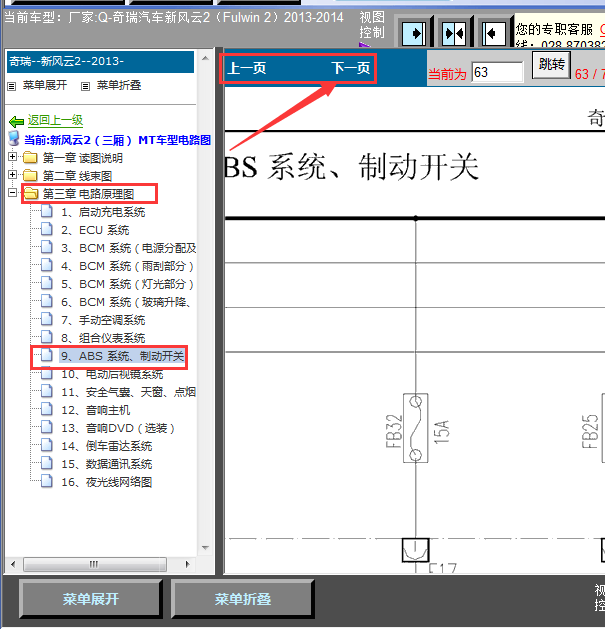This screenshot has height=629, width=605.
Task: Click page icon beside 16、夜光线网络图
Action: pos(47,481)
